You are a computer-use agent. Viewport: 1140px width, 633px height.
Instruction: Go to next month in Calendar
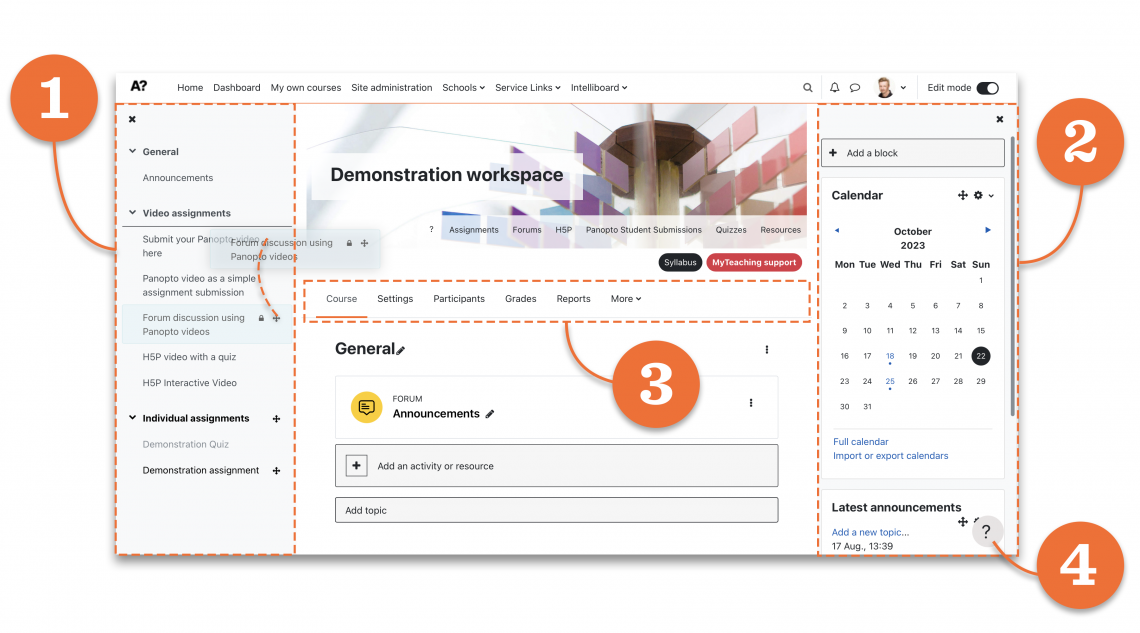pos(988,230)
